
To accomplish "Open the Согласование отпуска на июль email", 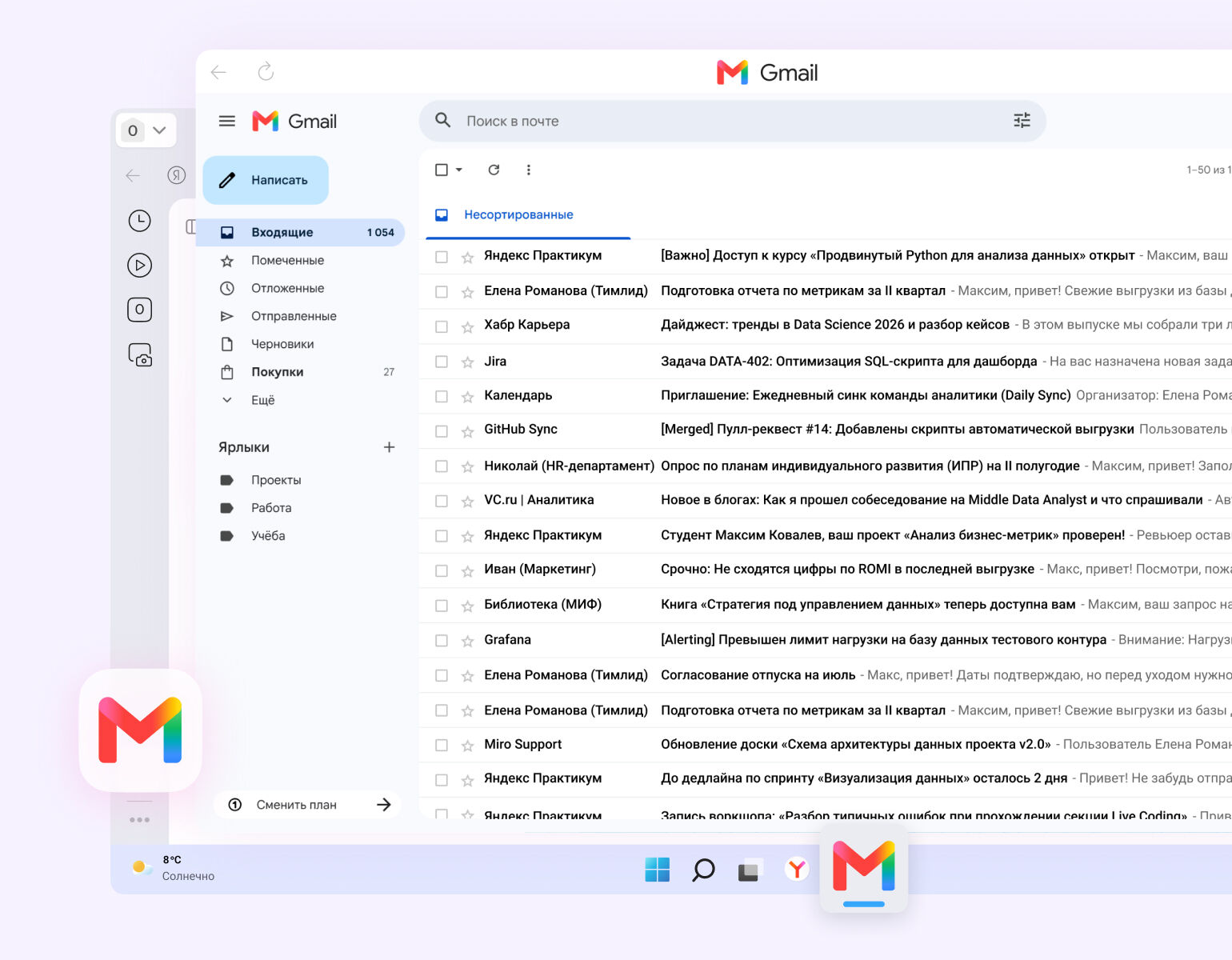I will click(x=826, y=675).
